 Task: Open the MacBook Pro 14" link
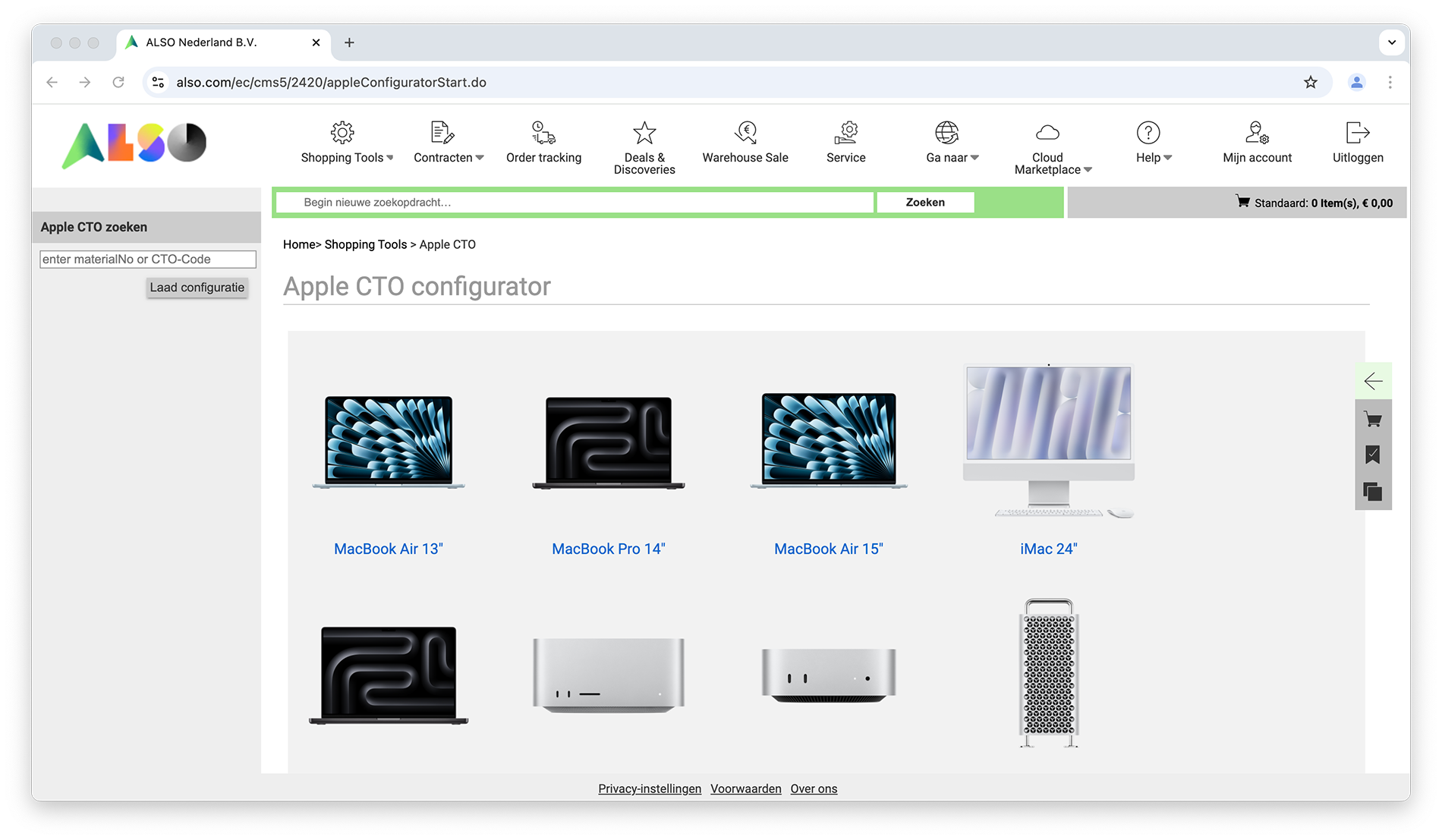(x=609, y=549)
